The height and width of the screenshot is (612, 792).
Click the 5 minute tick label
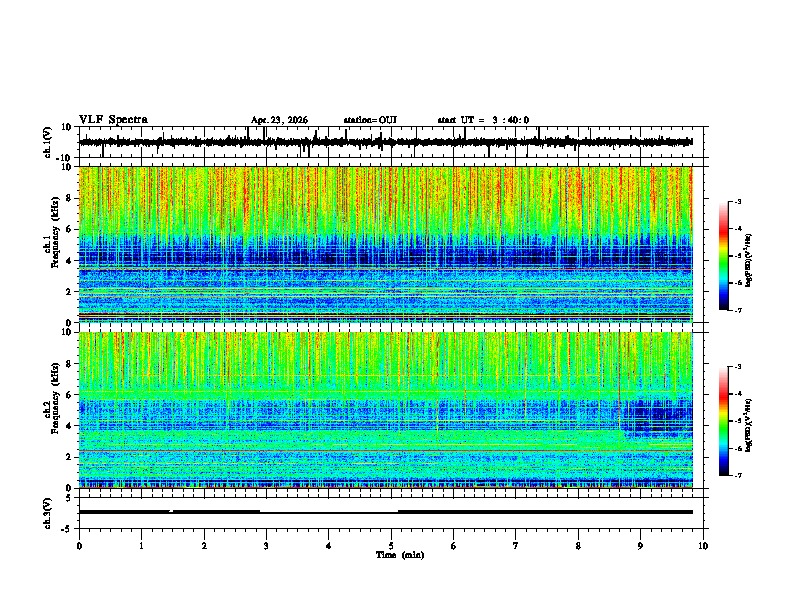click(391, 546)
